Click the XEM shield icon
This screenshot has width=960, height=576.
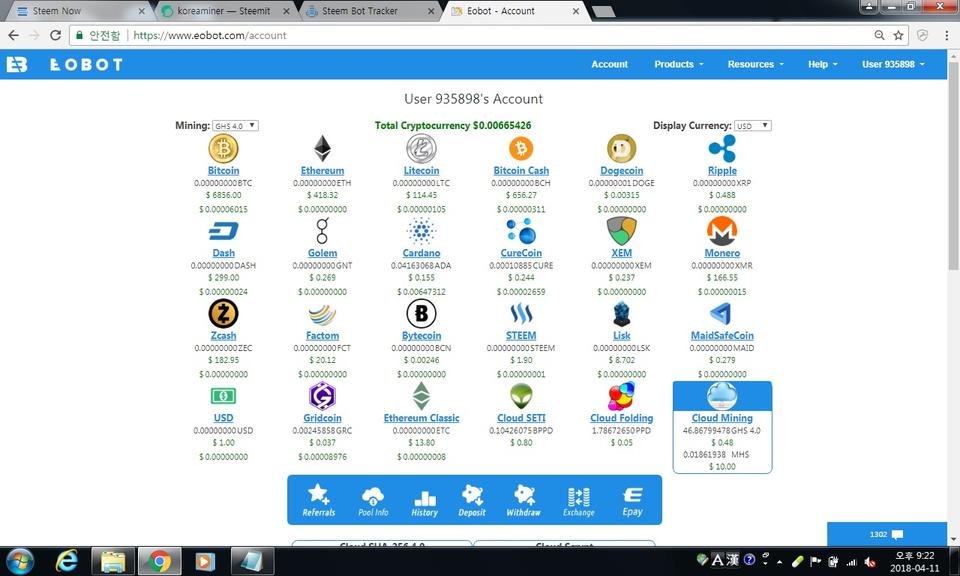(621, 231)
